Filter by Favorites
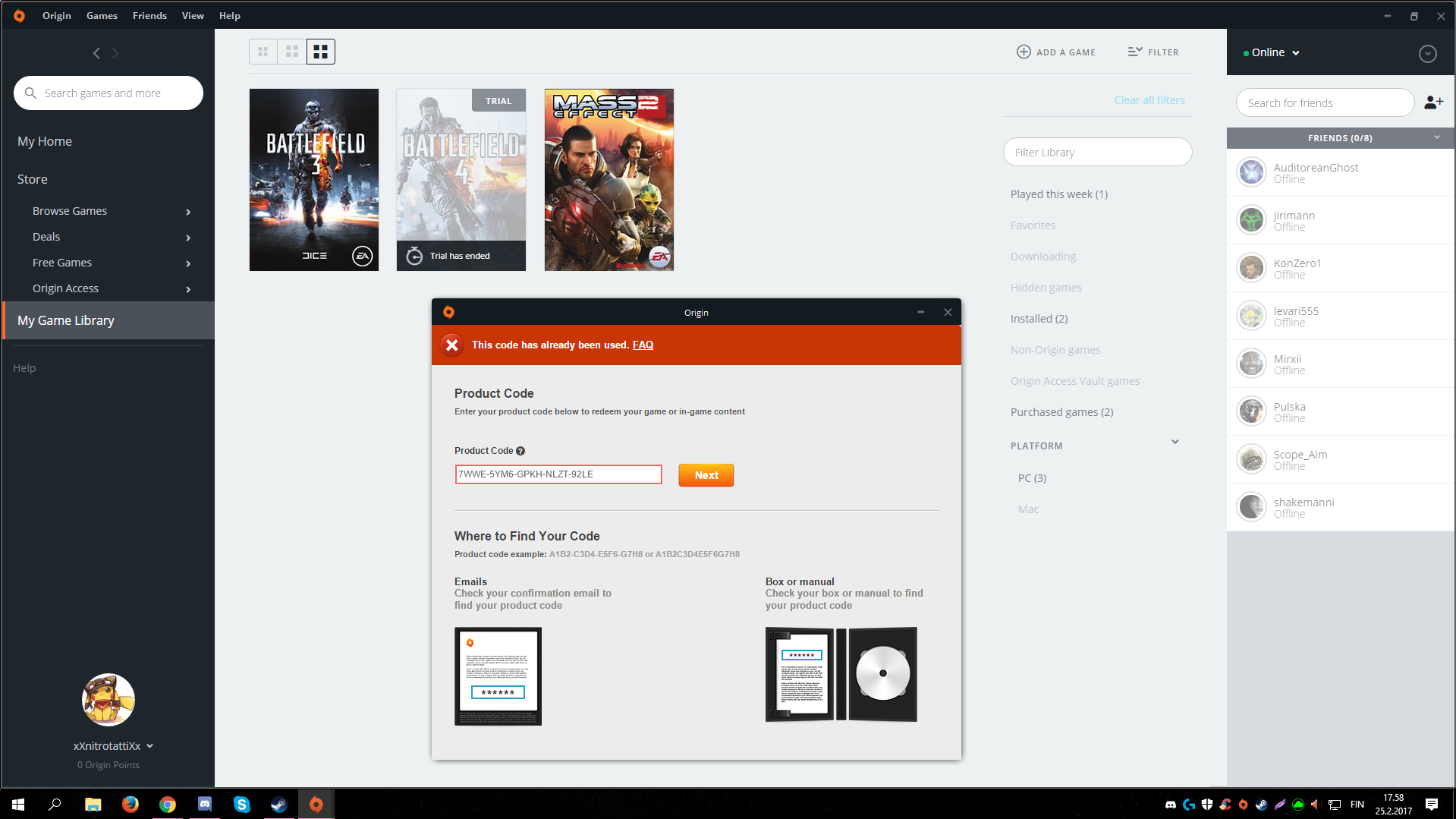 pyautogui.click(x=1033, y=225)
